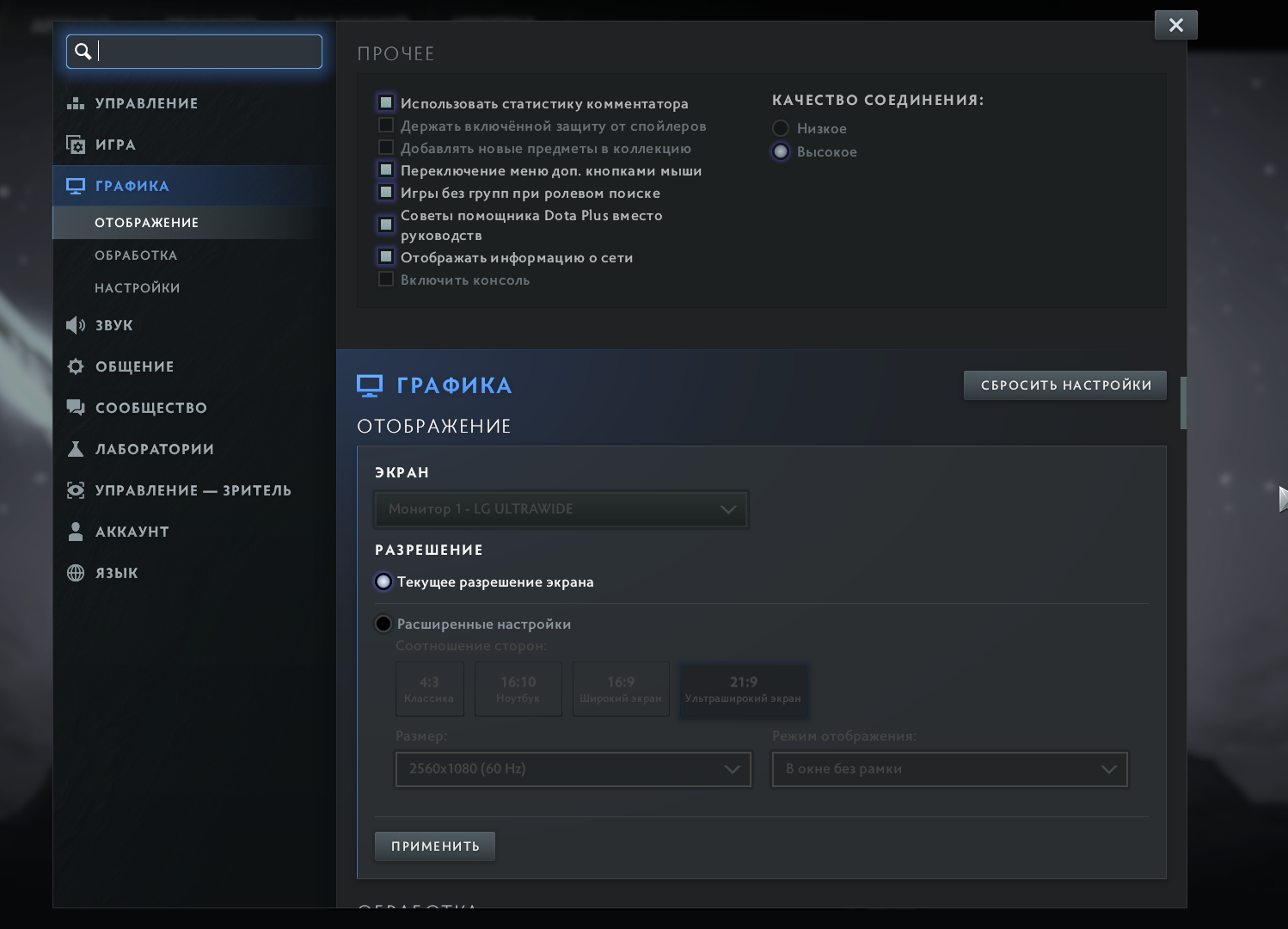Screen dimensions: 1288x929
Task: Click the Сообщество chat bubbles icon
Action: (x=76, y=408)
